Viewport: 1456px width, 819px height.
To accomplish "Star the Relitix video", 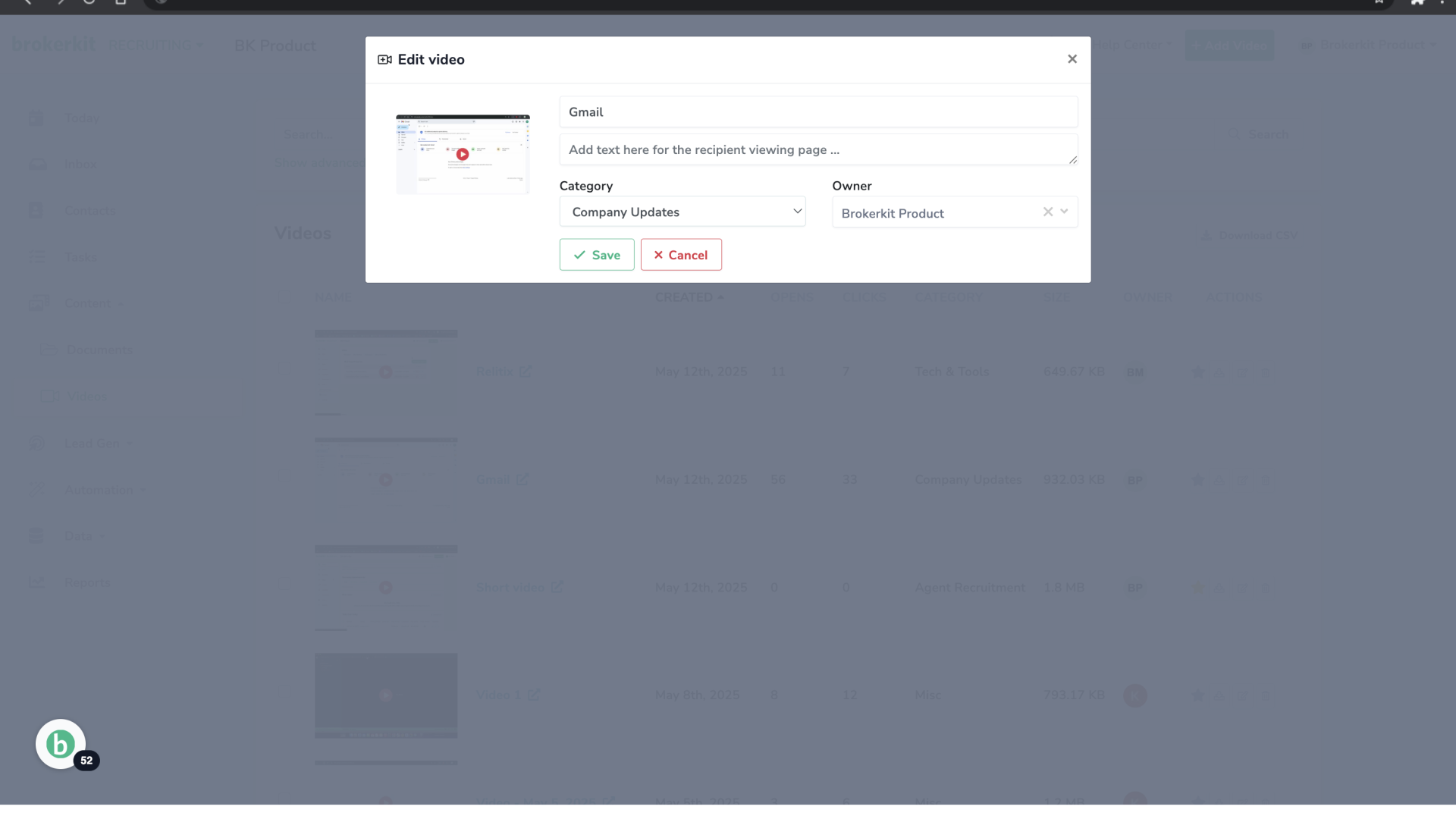I will pyautogui.click(x=1197, y=372).
